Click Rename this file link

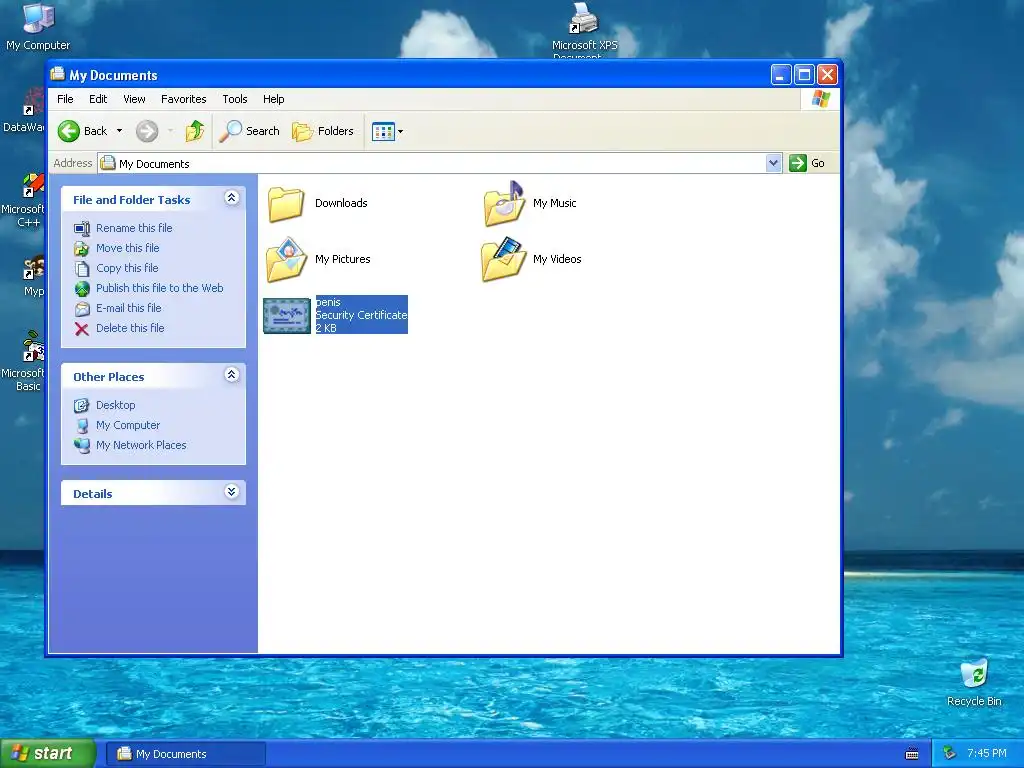tap(134, 228)
